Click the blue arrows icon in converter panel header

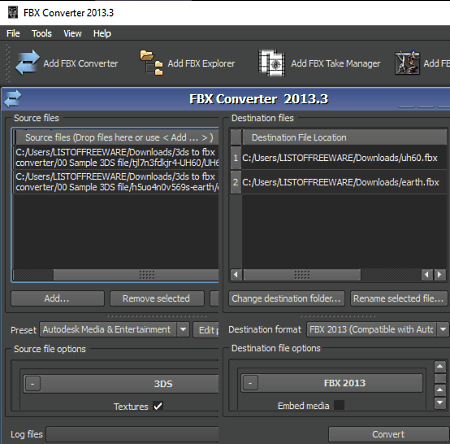click(13, 99)
